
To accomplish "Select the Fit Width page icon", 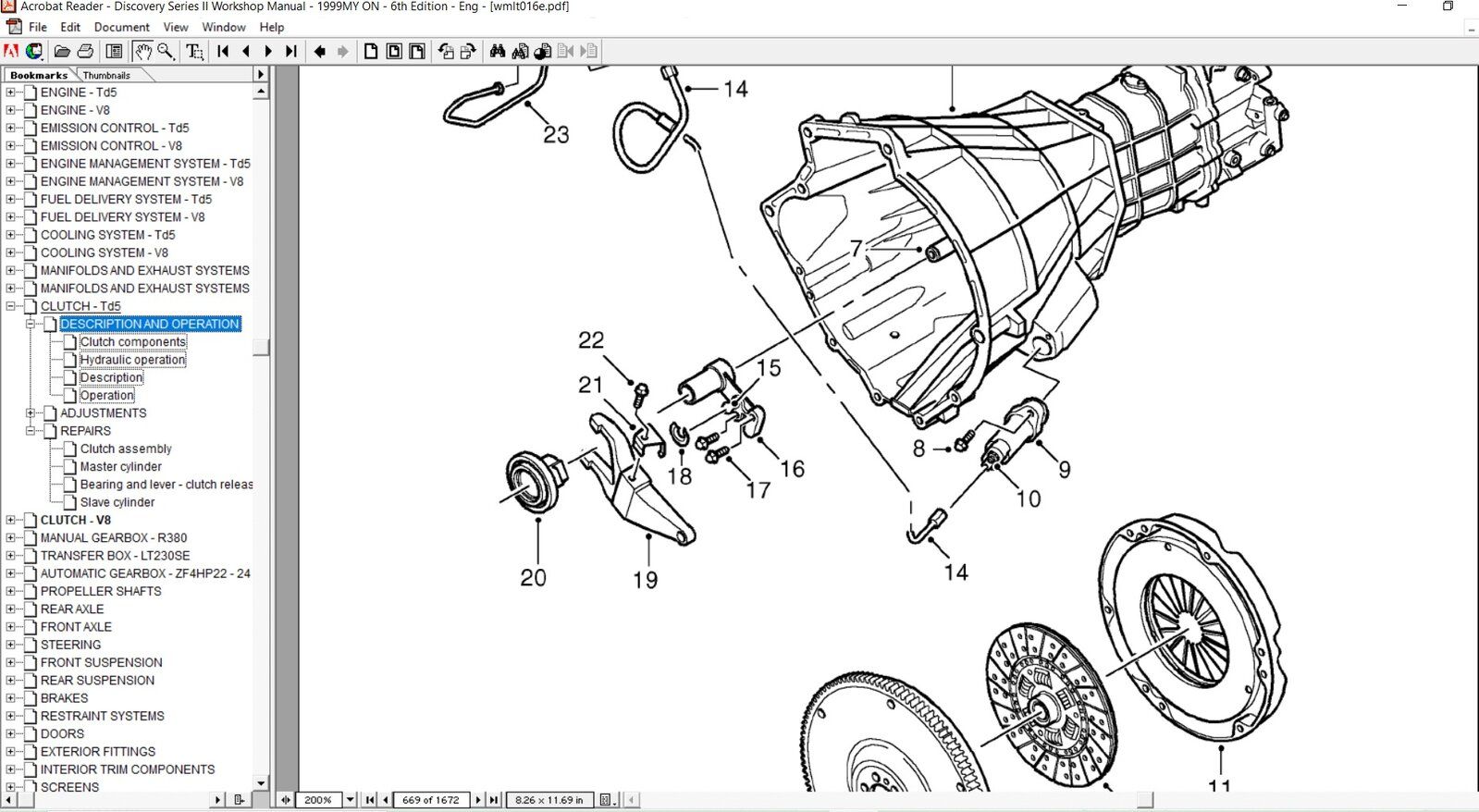I will pos(417,51).
